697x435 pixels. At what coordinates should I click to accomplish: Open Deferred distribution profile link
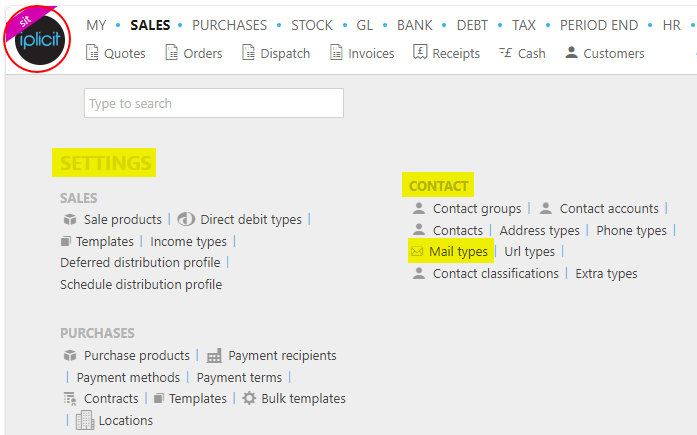(140, 263)
